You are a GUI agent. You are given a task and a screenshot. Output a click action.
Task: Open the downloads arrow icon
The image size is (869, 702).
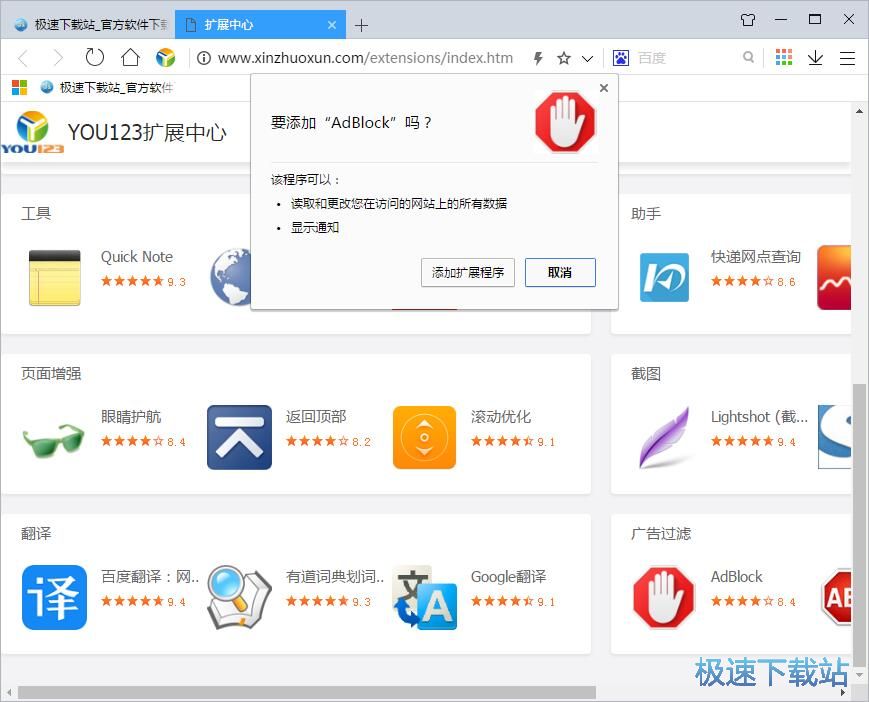pyautogui.click(x=815, y=58)
